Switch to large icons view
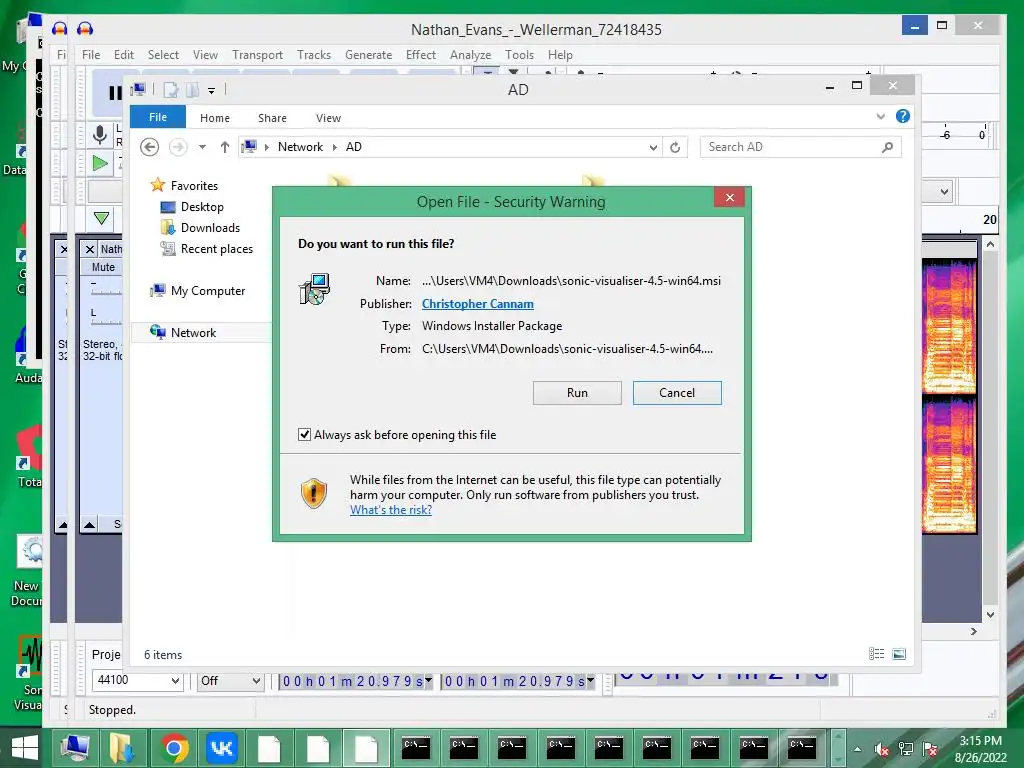The width and height of the screenshot is (1024, 768). click(x=899, y=654)
